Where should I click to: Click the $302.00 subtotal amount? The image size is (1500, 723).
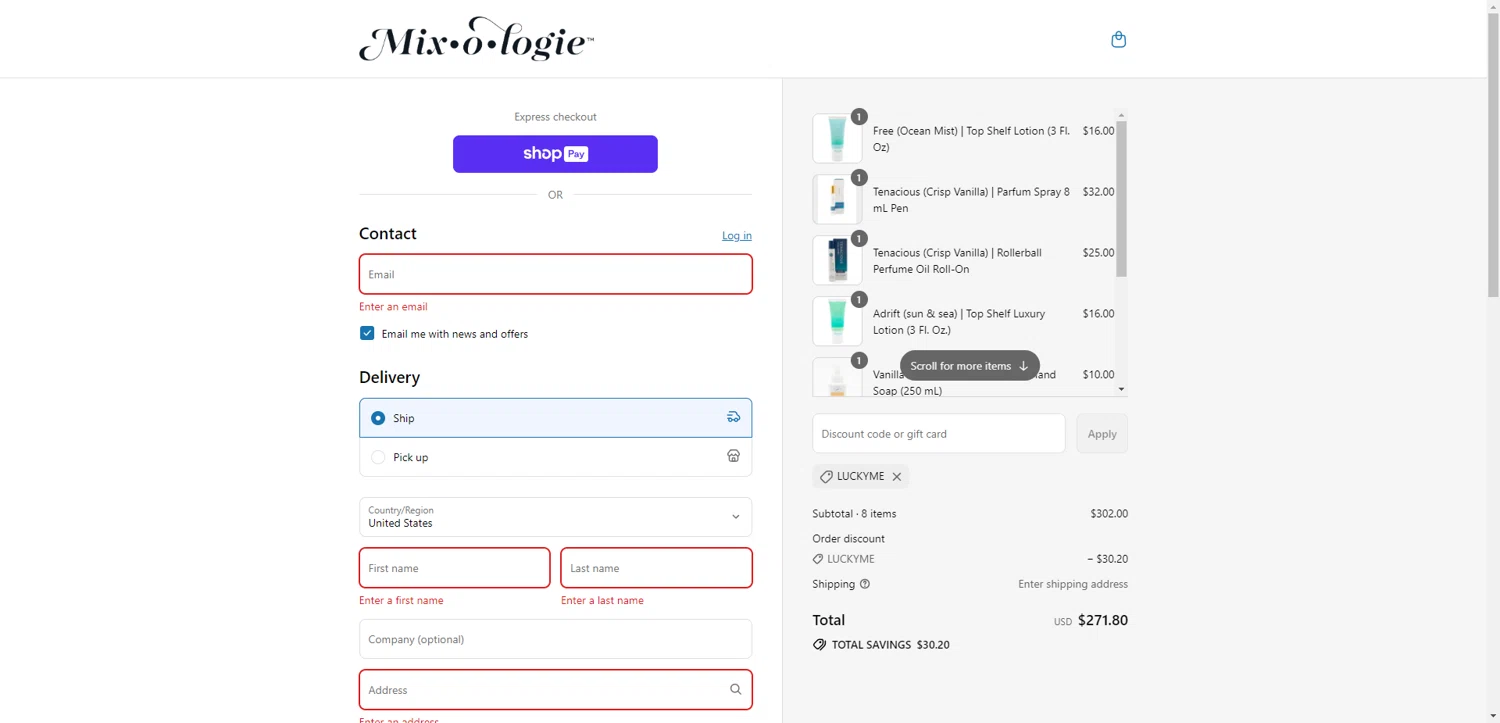1109,514
